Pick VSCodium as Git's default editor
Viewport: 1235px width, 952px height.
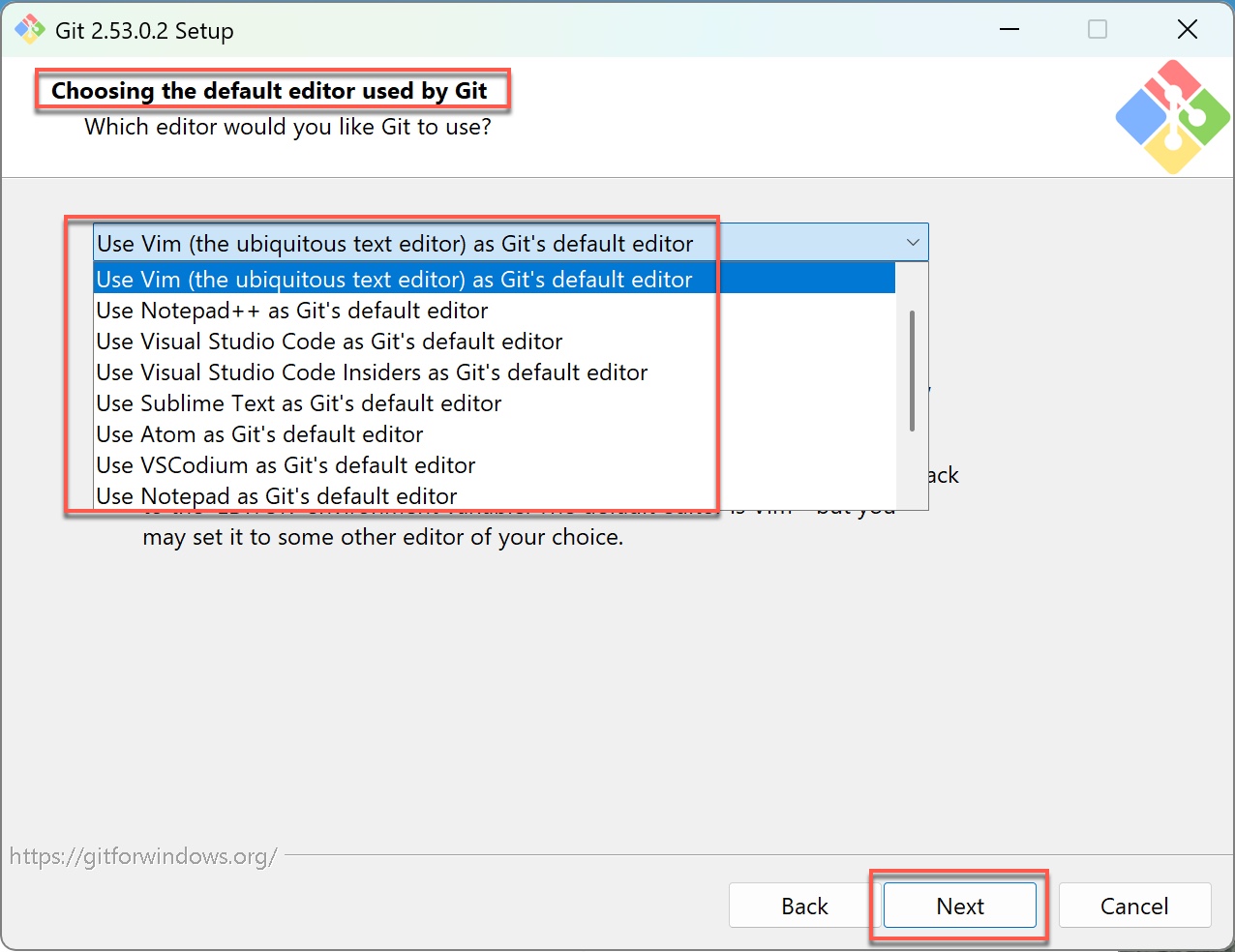pyautogui.click(x=286, y=465)
